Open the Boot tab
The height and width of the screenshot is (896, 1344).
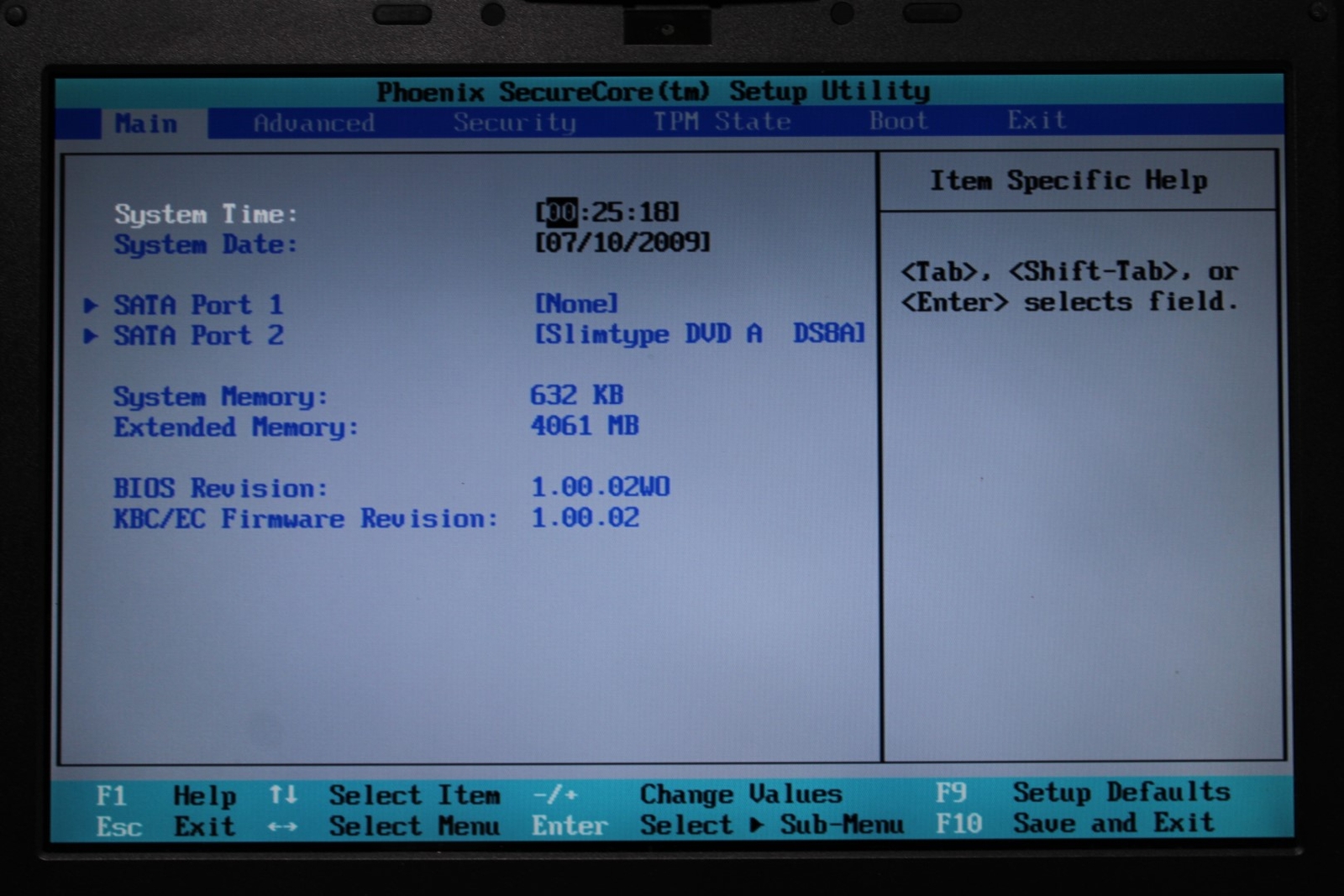pyautogui.click(x=898, y=120)
